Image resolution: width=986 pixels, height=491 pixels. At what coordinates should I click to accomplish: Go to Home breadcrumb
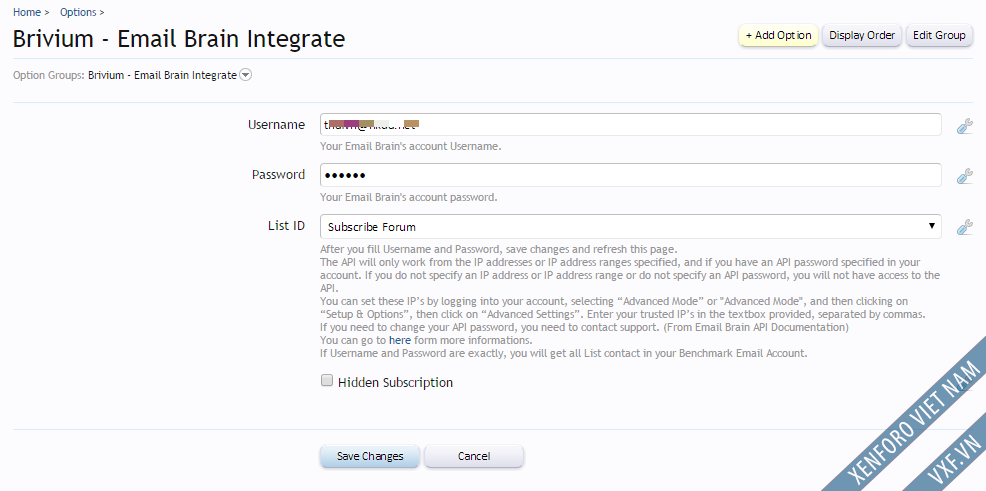click(x=27, y=12)
